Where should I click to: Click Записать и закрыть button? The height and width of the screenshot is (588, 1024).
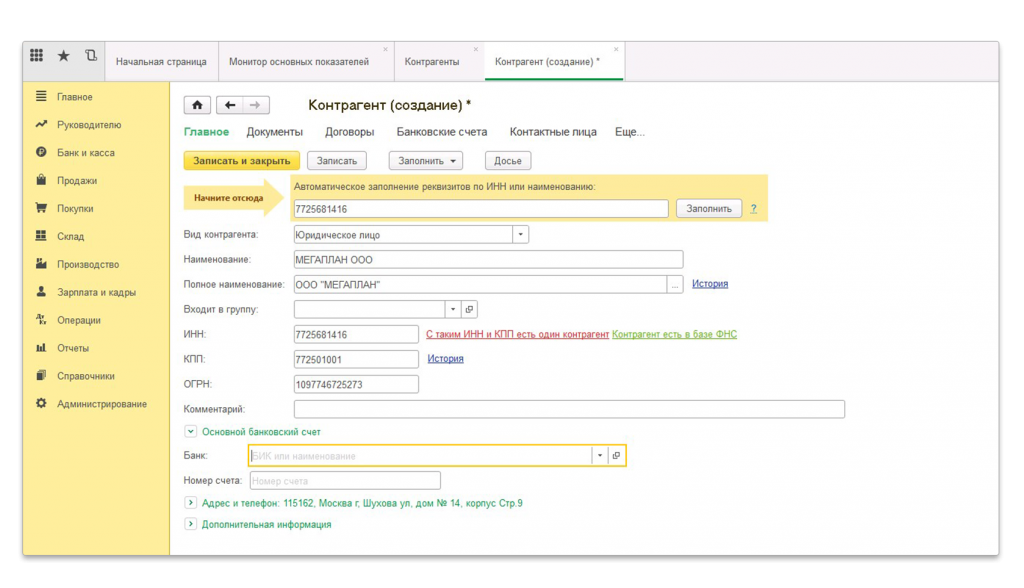pos(242,161)
